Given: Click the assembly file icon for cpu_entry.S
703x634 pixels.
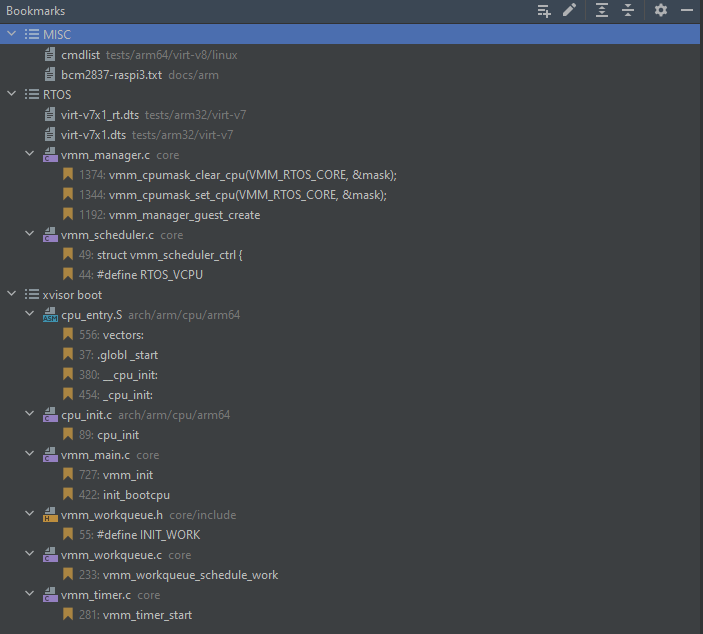Looking at the screenshot, I should 49,315.
